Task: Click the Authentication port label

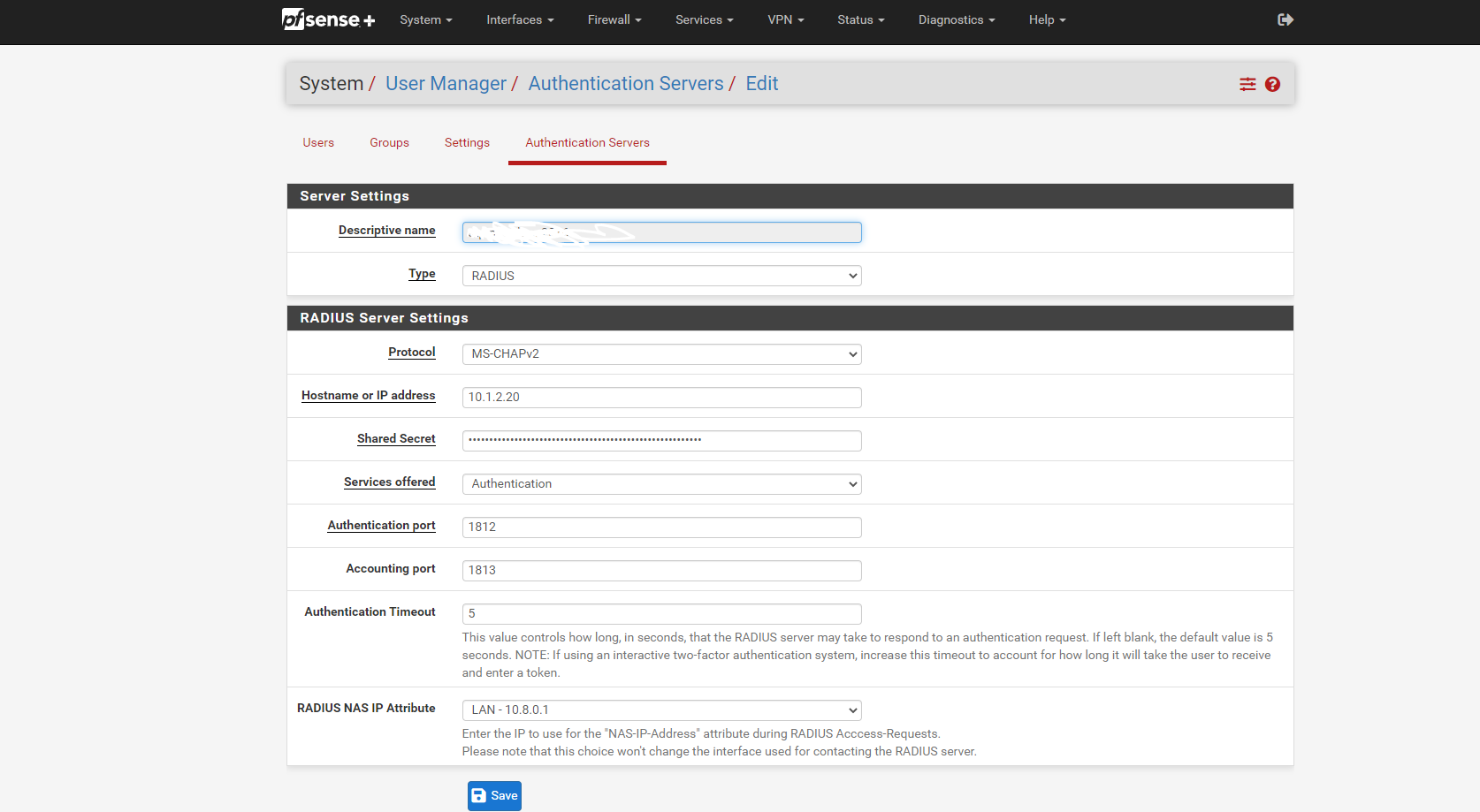Action: pos(381,525)
